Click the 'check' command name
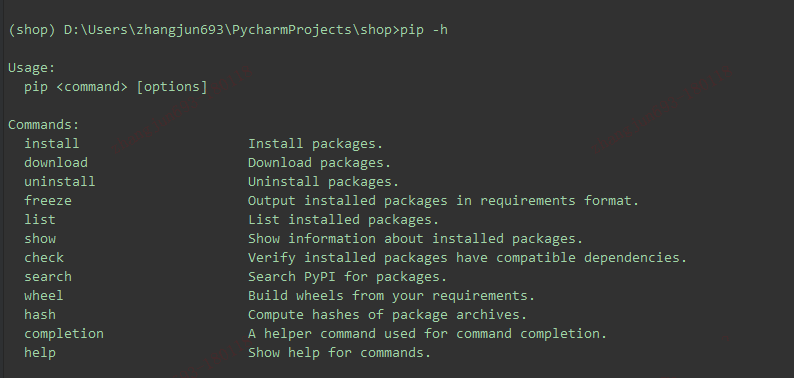This screenshot has height=378, width=794. coord(44,257)
